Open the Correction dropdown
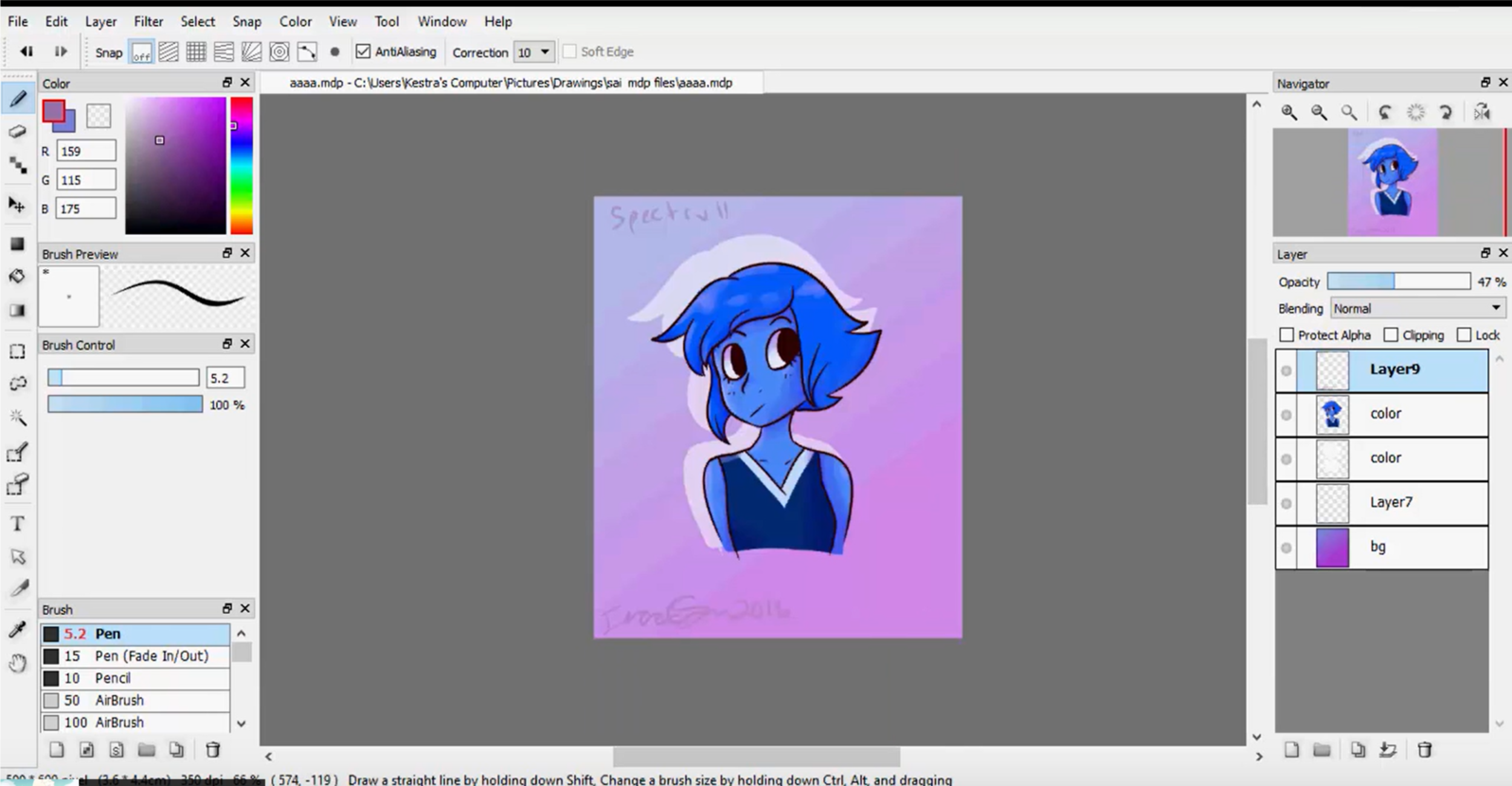Viewport: 1512px width, 786px height. tap(533, 52)
